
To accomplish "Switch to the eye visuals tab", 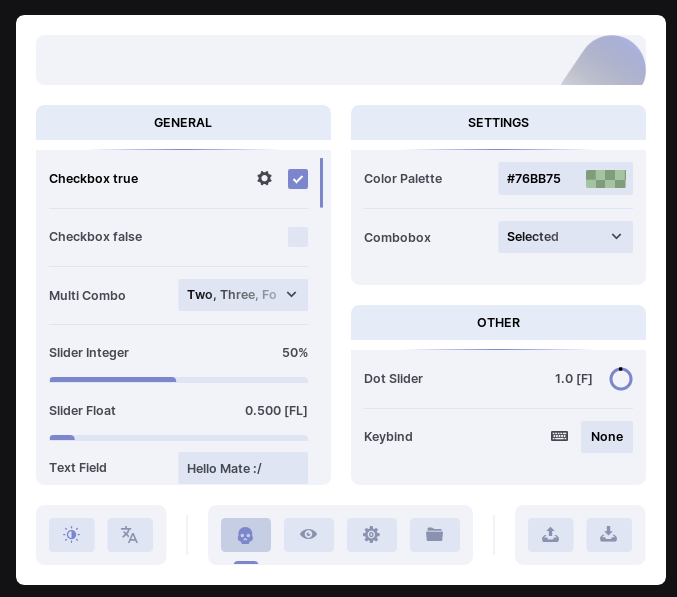I will (309, 535).
